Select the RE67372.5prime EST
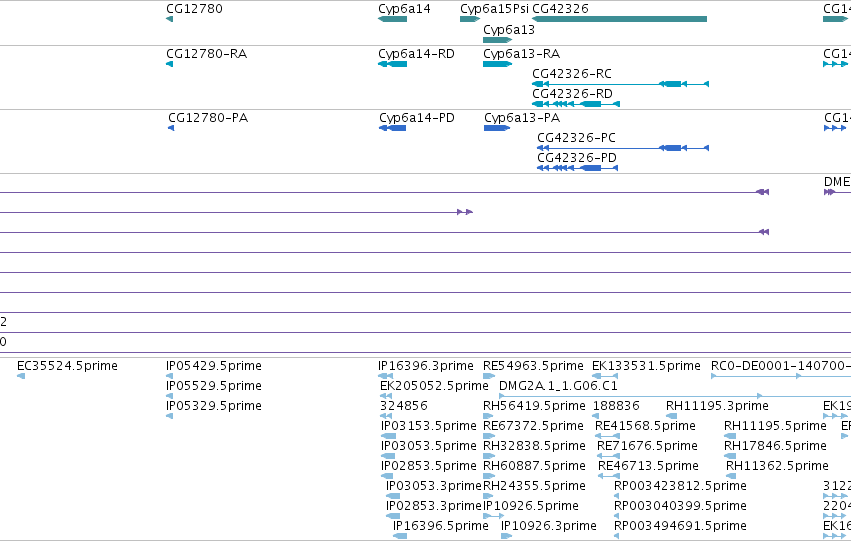Image resolution: width=851 pixels, height=541 pixels. click(533, 426)
